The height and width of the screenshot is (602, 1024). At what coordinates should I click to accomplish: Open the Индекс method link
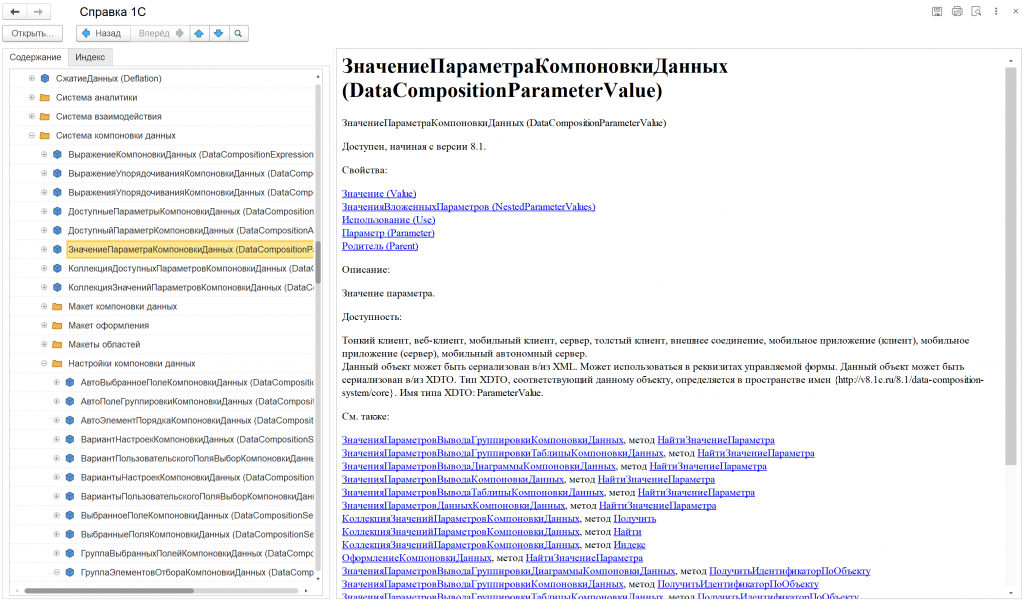pyautogui.click(x=629, y=545)
